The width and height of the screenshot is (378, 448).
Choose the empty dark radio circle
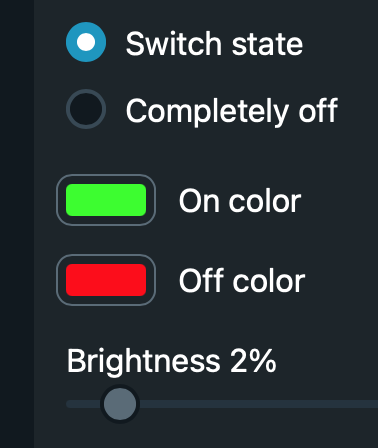point(86,109)
